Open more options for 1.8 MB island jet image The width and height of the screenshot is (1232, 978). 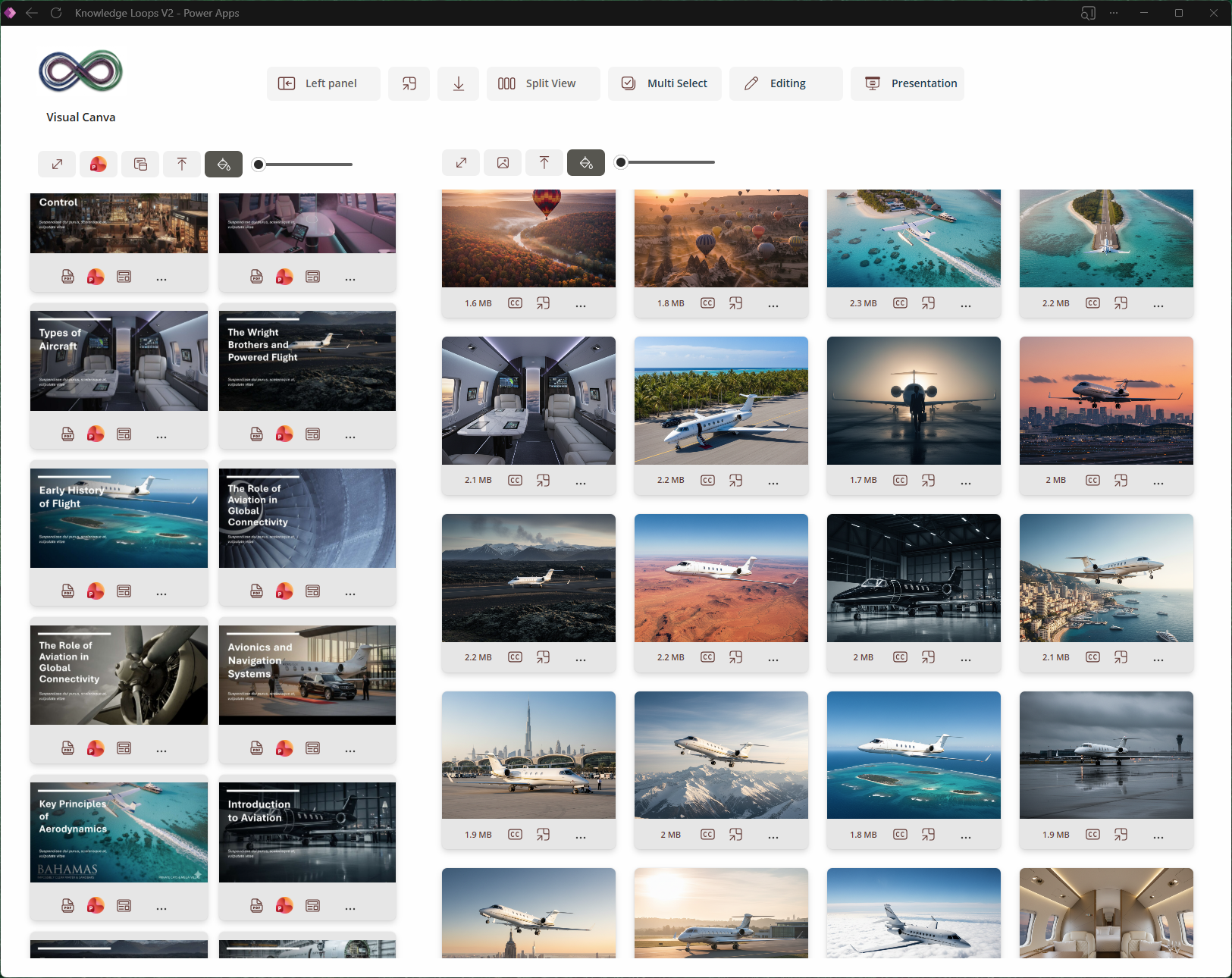(x=966, y=837)
